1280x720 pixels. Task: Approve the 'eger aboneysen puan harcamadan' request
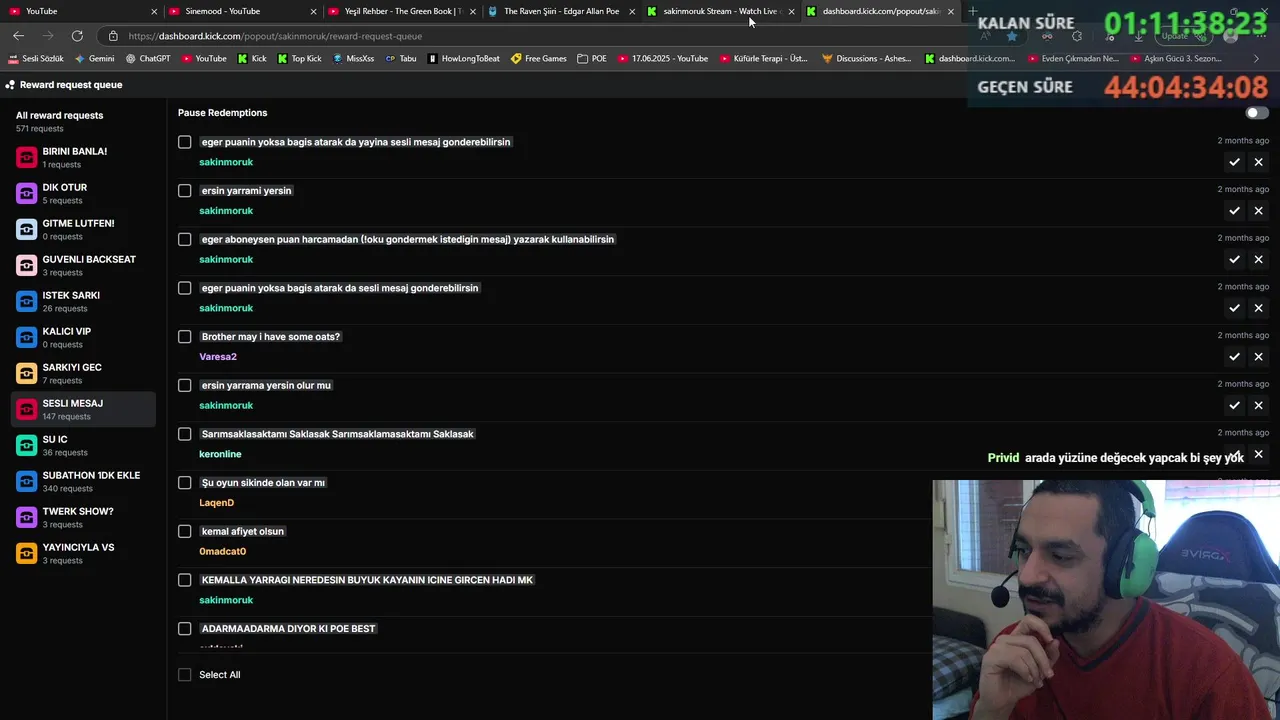point(1234,259)
